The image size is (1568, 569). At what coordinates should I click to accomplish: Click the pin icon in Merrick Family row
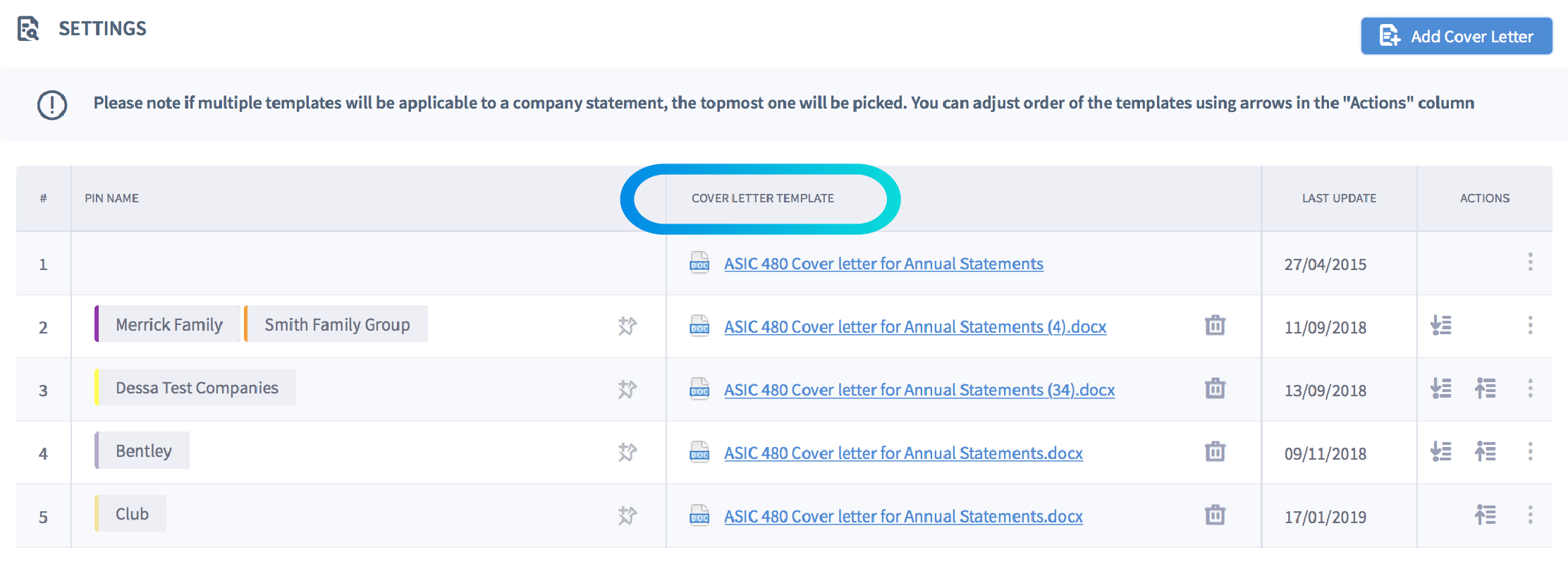(x=627, y=326)
